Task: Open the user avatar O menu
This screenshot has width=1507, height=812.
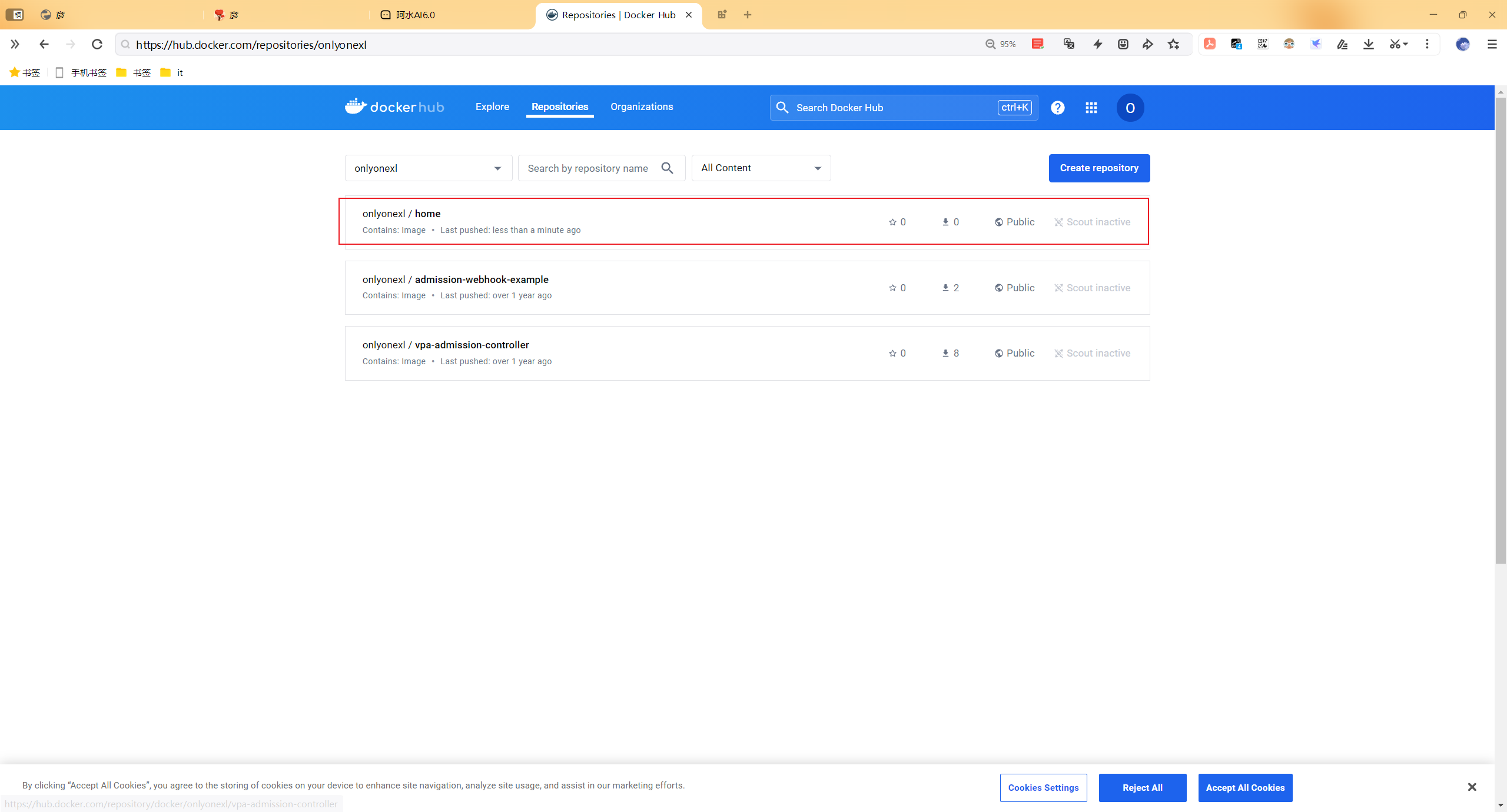Action: coord(1130,108)
